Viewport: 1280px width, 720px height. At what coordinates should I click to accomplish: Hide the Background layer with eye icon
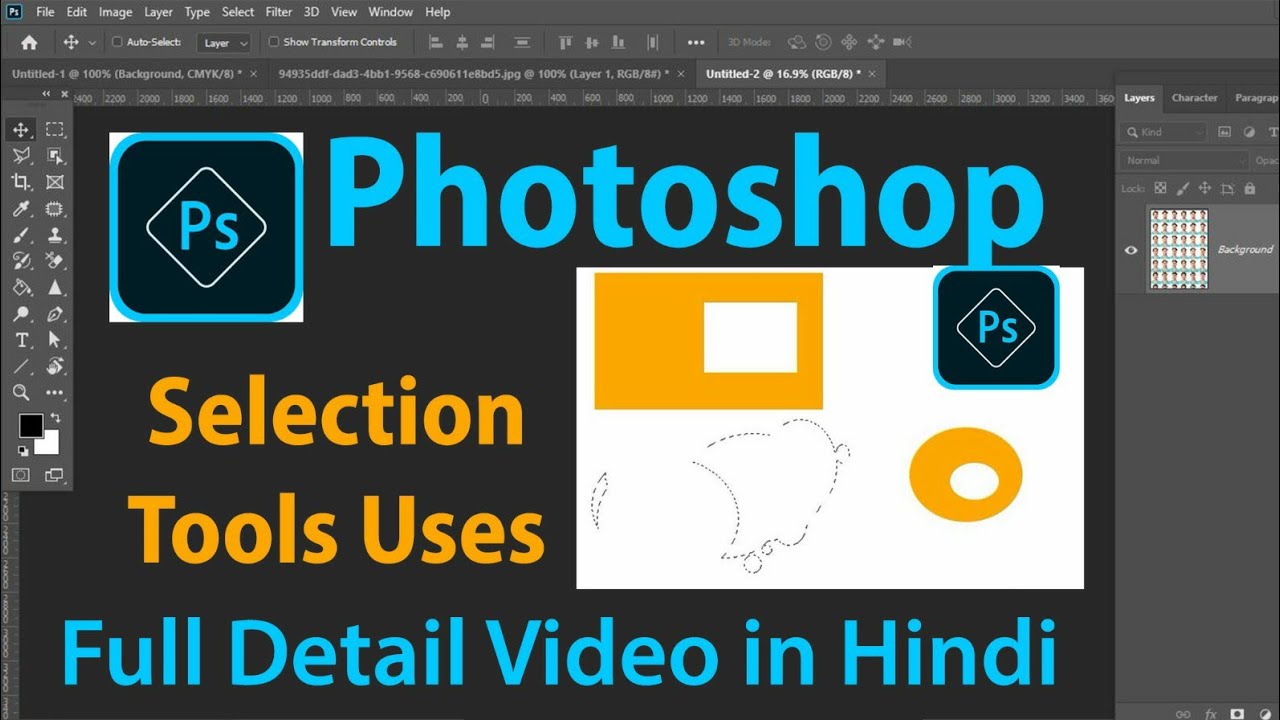click(x=1131, y=250)
